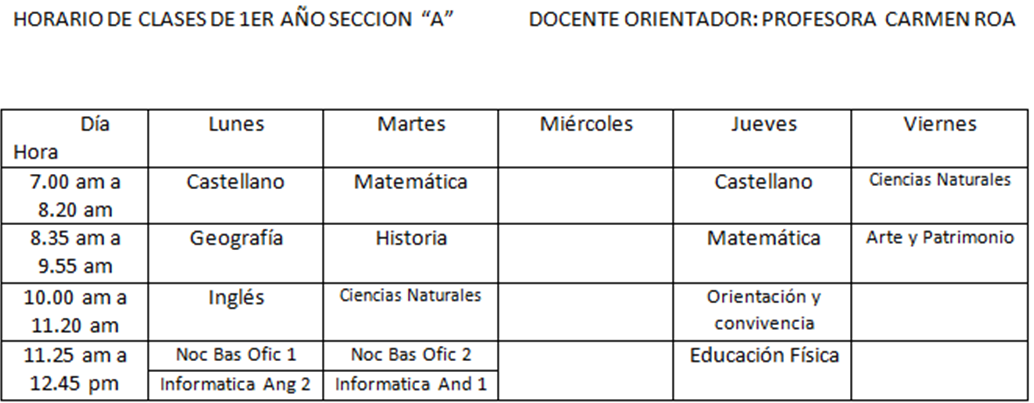
Task: Select Ciencias Naturales under Martes
Action: coord(411,312)
